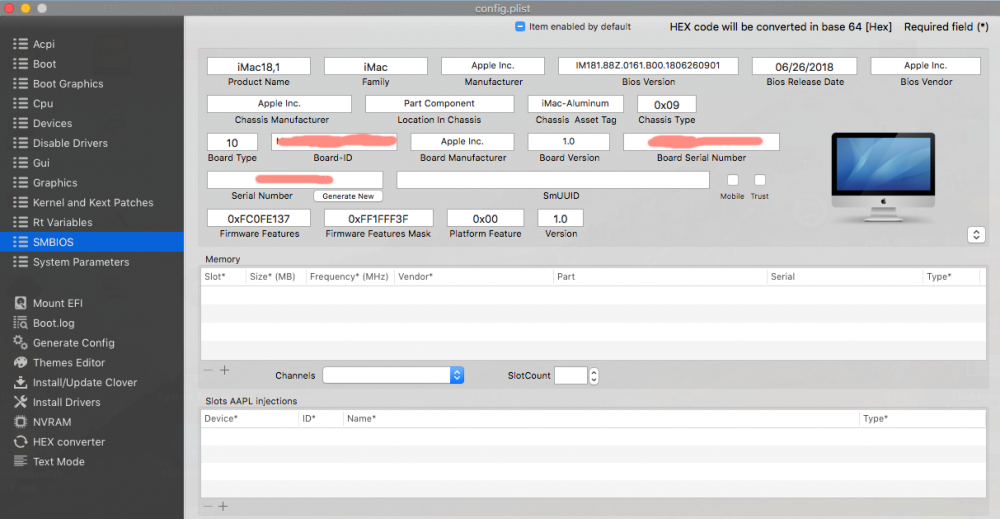
Task: Add a Slots AAPL injection entry
Action: pyautogui.click(x=223, y=506)
